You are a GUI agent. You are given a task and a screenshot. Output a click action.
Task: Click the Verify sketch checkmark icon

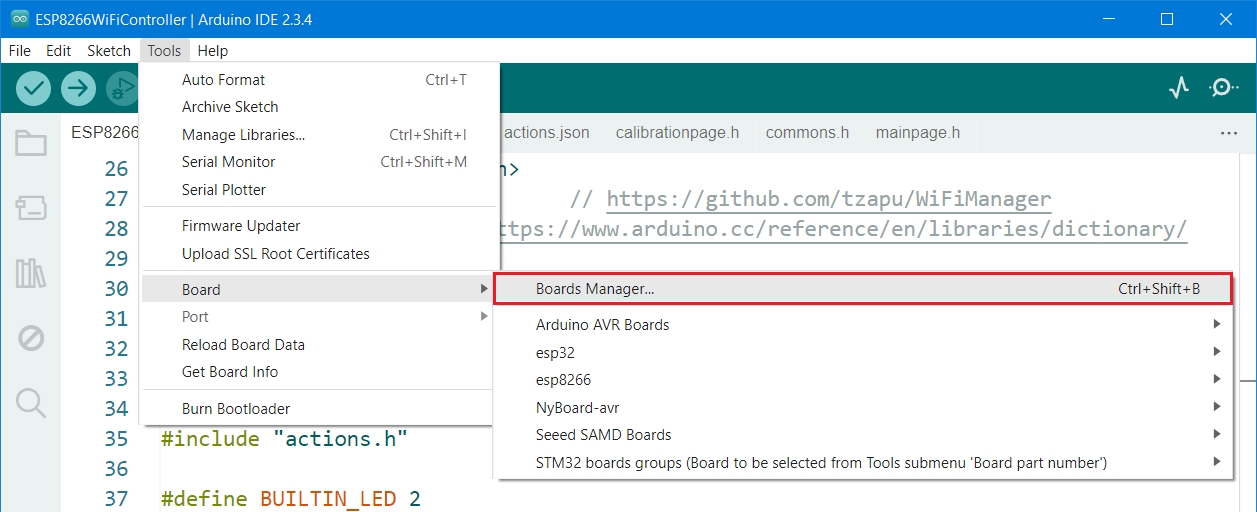click(x=34, y=88)
